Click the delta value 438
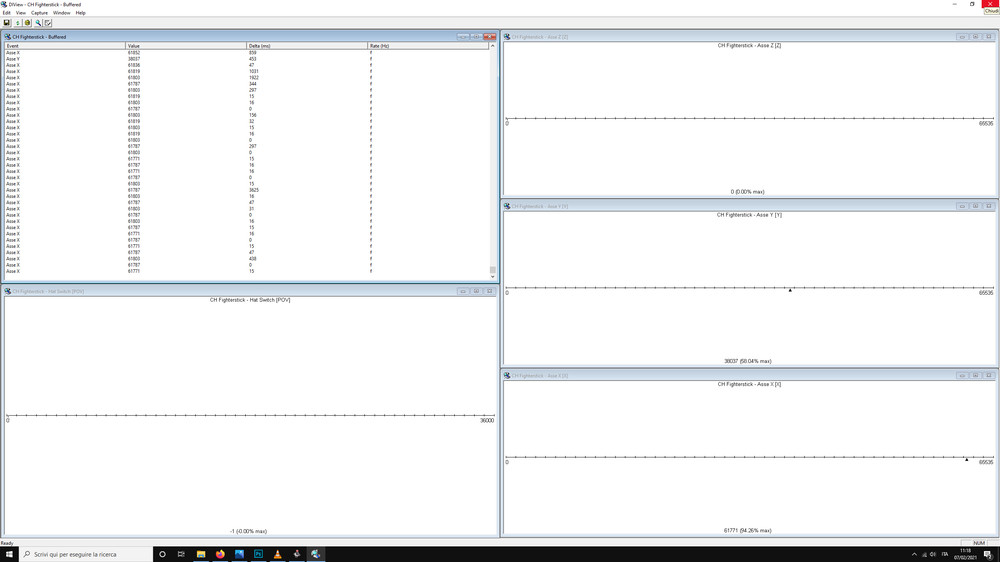Image resolution: width=1000 pixels, height=562 pixels. pos(253,259)
